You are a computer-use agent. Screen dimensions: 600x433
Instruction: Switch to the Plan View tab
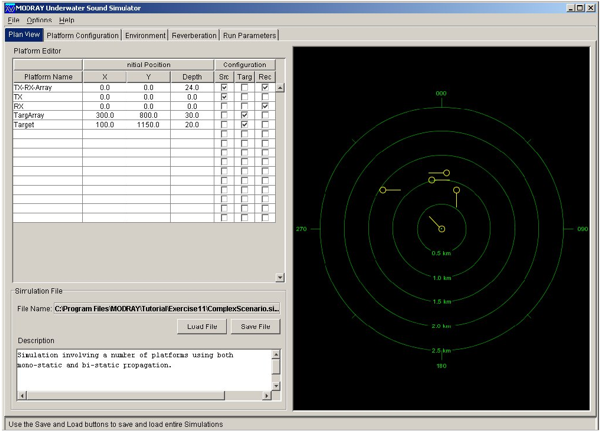coord(24,34)
